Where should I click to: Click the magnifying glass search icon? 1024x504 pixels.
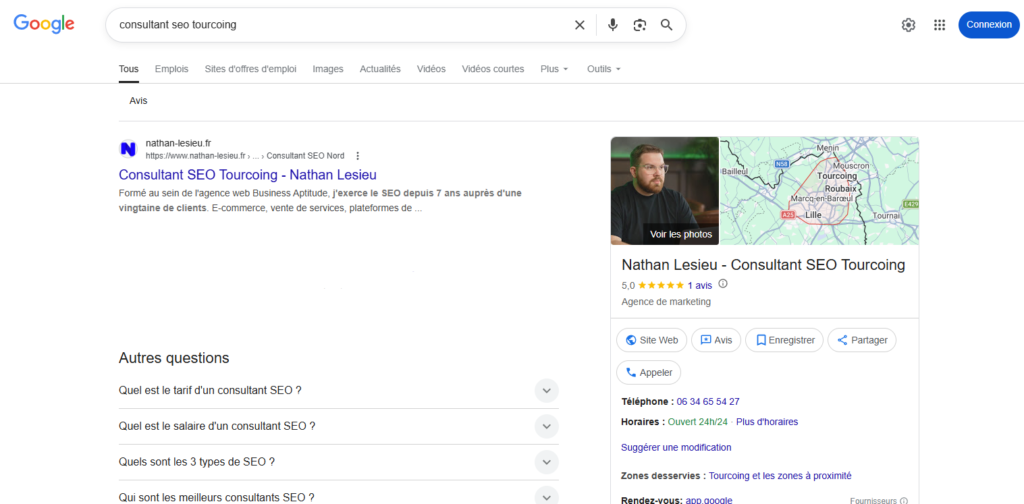(666, 25)
